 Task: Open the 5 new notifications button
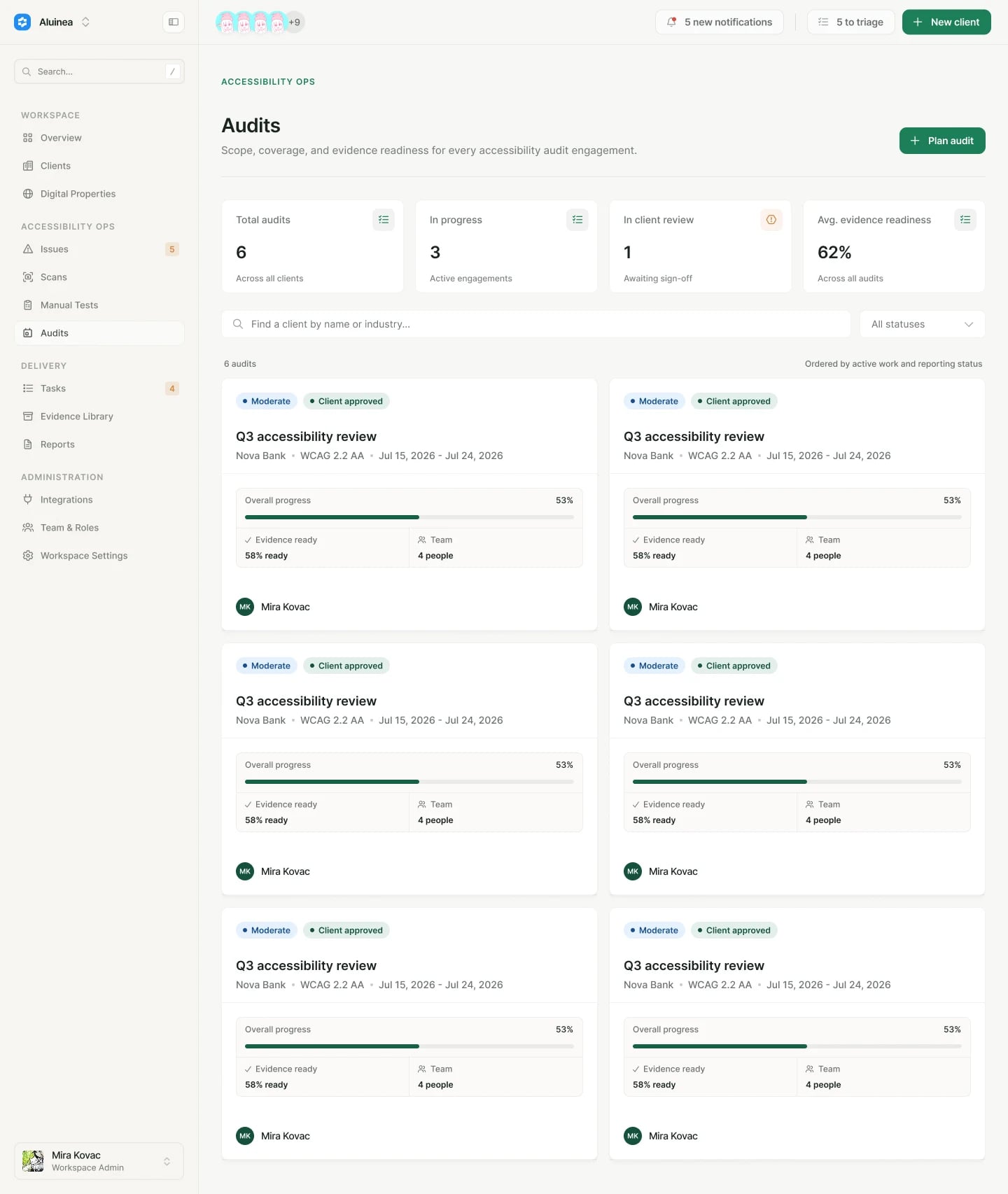pyautogui.click(x=720, y=22)
